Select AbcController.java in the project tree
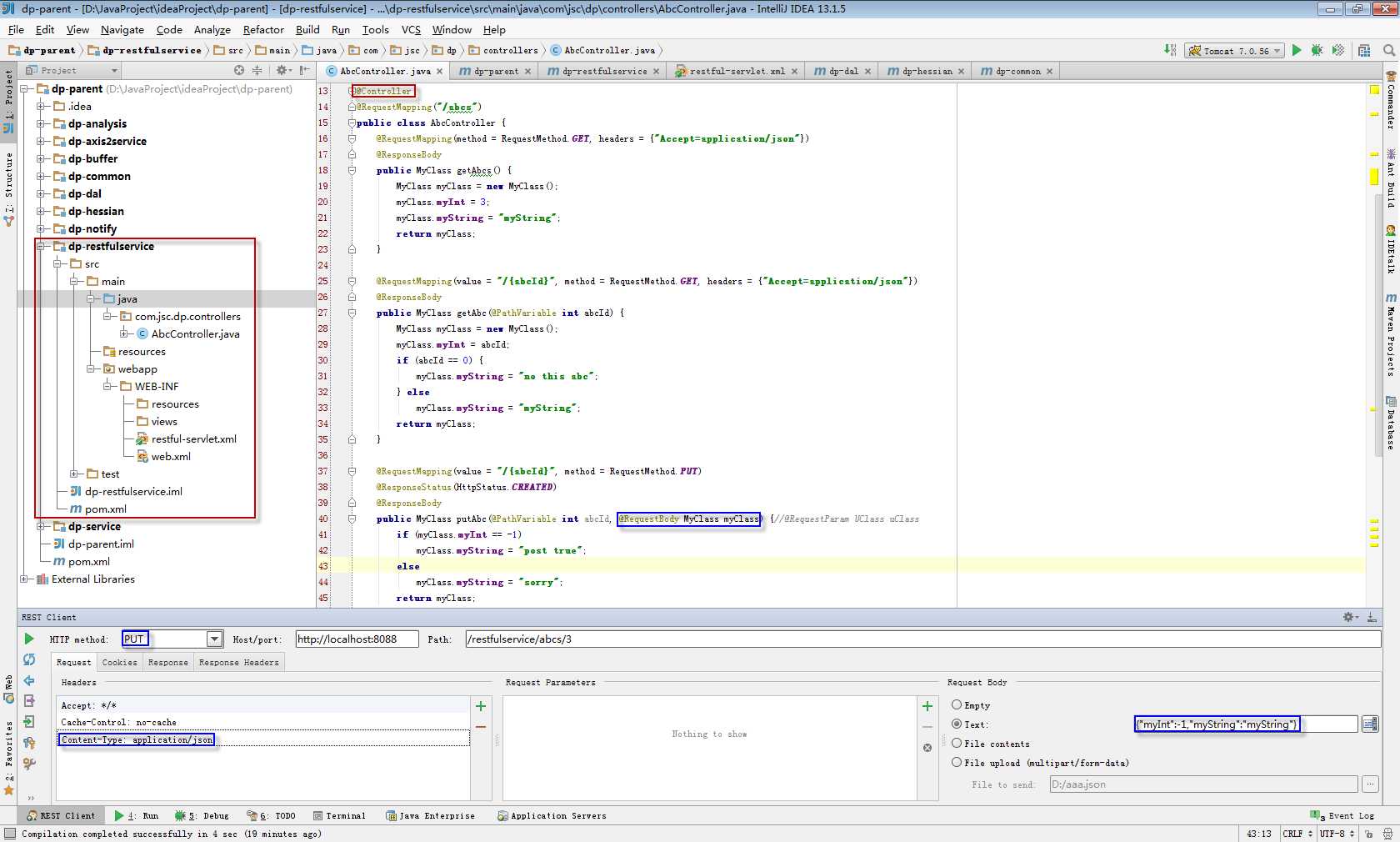This screenshot has height=842, width=1400. [x=195, y=334]
